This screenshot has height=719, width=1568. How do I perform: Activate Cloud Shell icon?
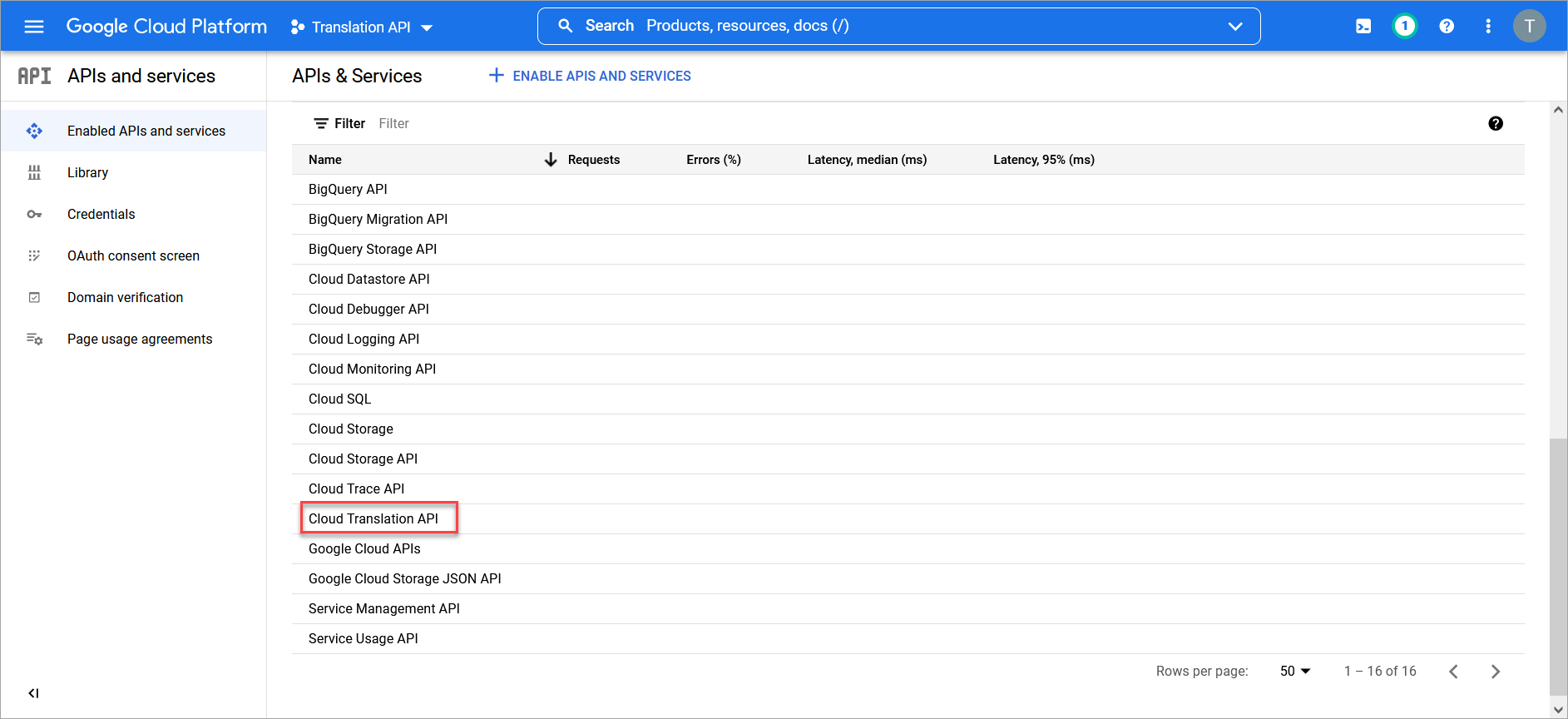(1363, 27)
